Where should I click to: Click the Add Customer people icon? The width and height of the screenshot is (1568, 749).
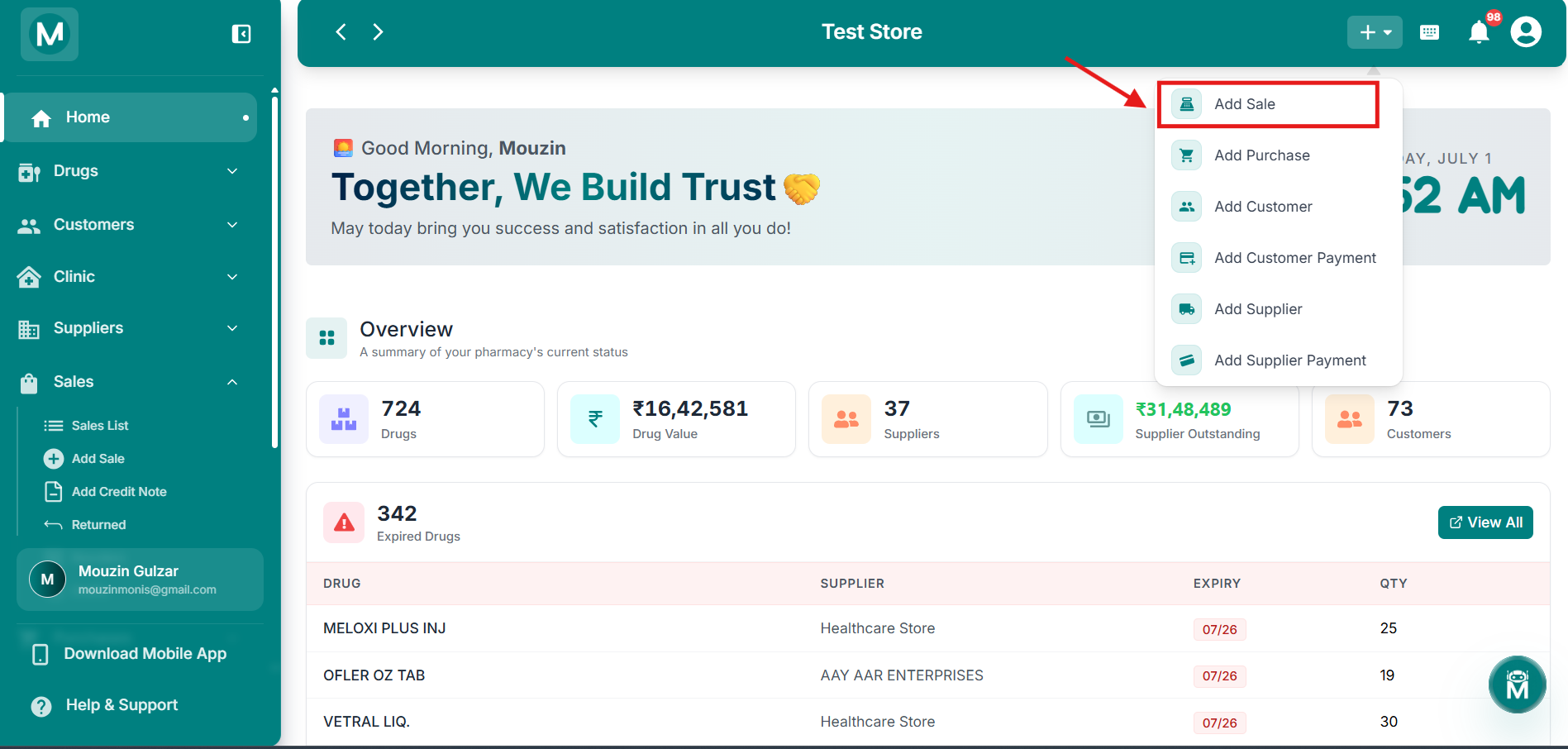[x=1186, y=207]
